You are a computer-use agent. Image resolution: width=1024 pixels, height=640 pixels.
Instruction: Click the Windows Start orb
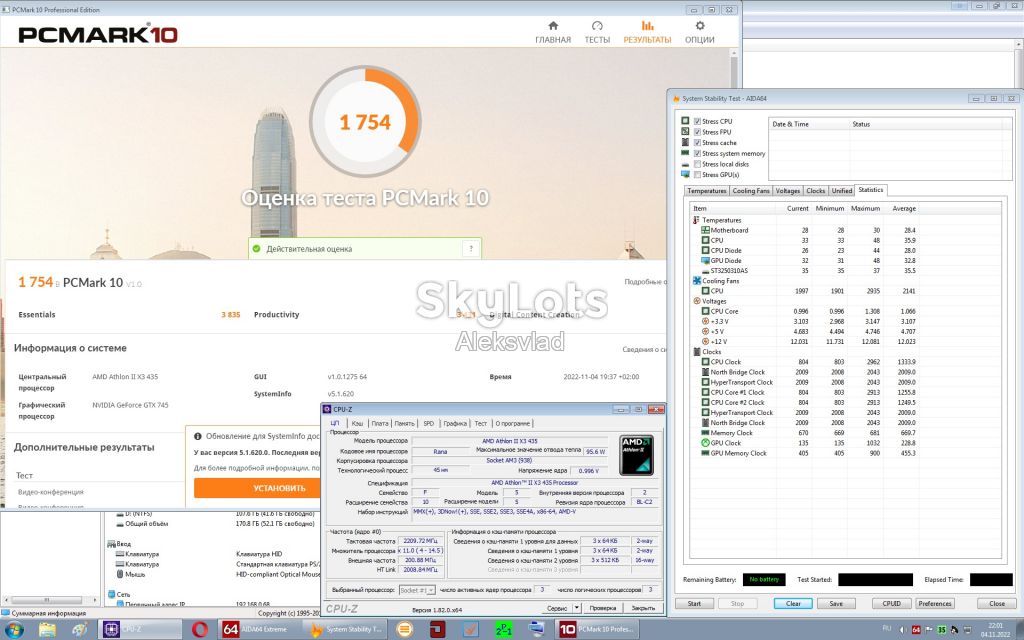coord(13,630)
